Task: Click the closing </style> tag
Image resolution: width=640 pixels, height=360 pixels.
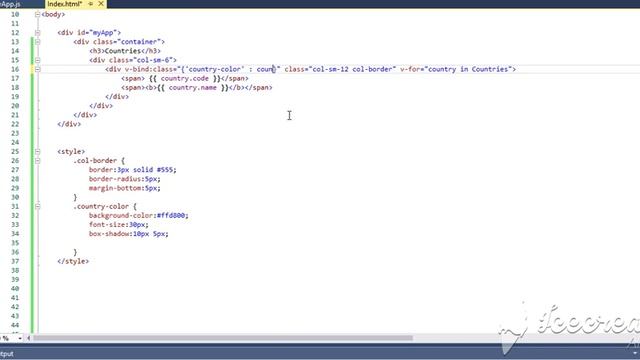Action: 73,261
